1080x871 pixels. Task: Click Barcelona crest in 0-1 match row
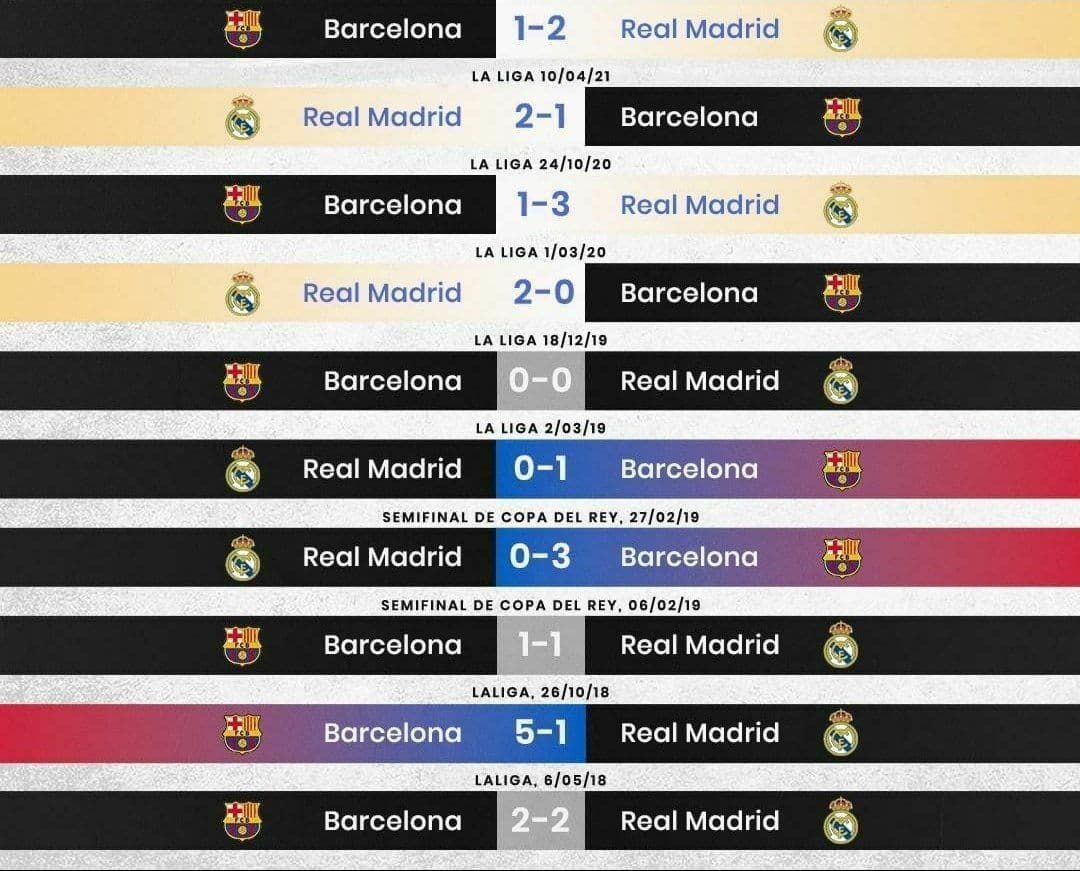tap(842, 470)
